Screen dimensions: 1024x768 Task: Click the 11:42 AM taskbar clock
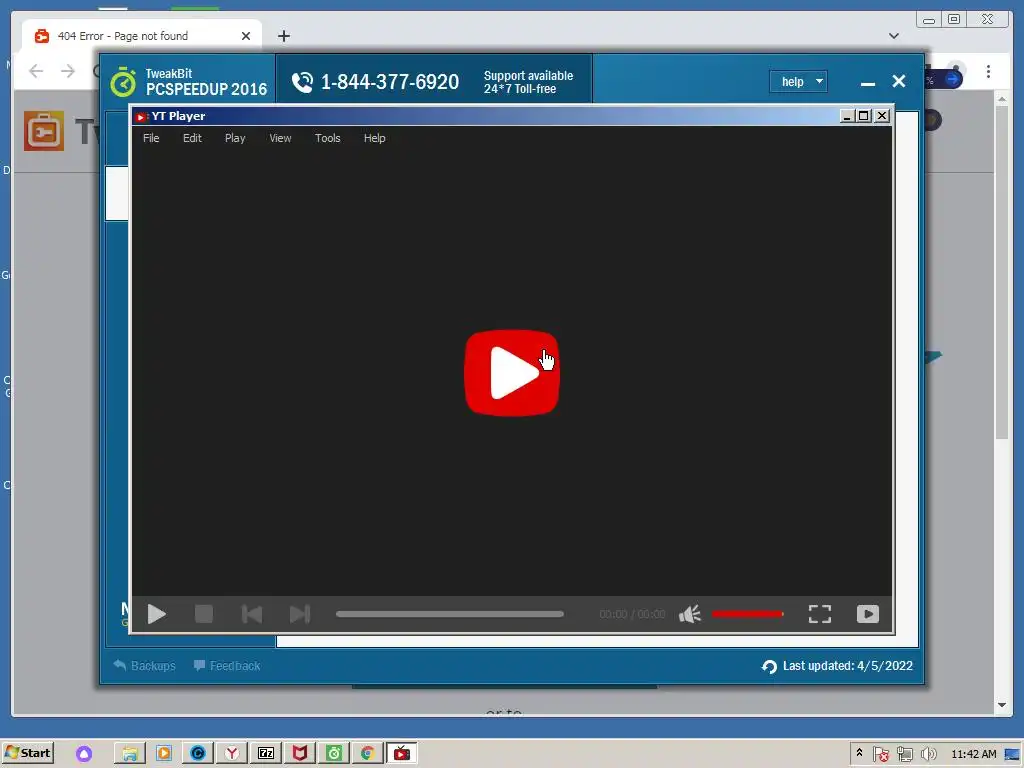click(973, 754)
